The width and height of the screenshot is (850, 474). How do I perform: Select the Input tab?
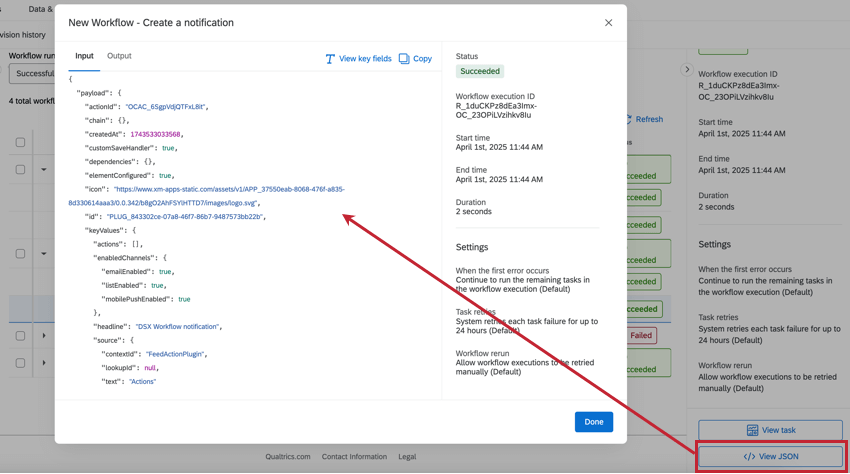point(84,56)
